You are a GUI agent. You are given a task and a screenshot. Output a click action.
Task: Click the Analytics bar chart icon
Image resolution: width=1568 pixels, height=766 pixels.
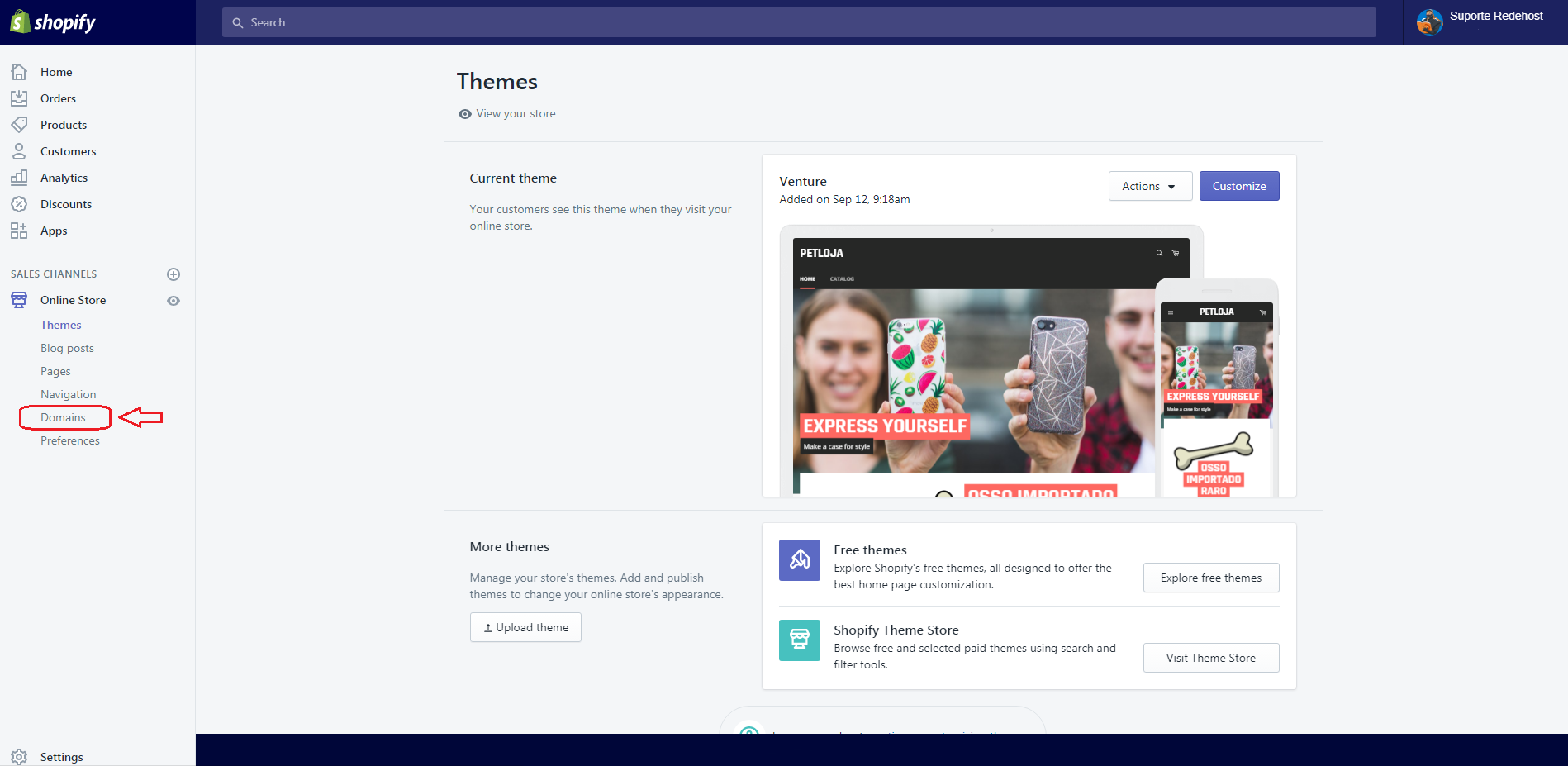(19, 178)
